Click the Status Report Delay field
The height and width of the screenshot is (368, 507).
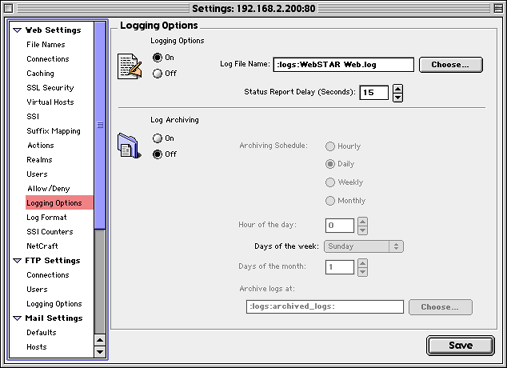tap(374, 92)
